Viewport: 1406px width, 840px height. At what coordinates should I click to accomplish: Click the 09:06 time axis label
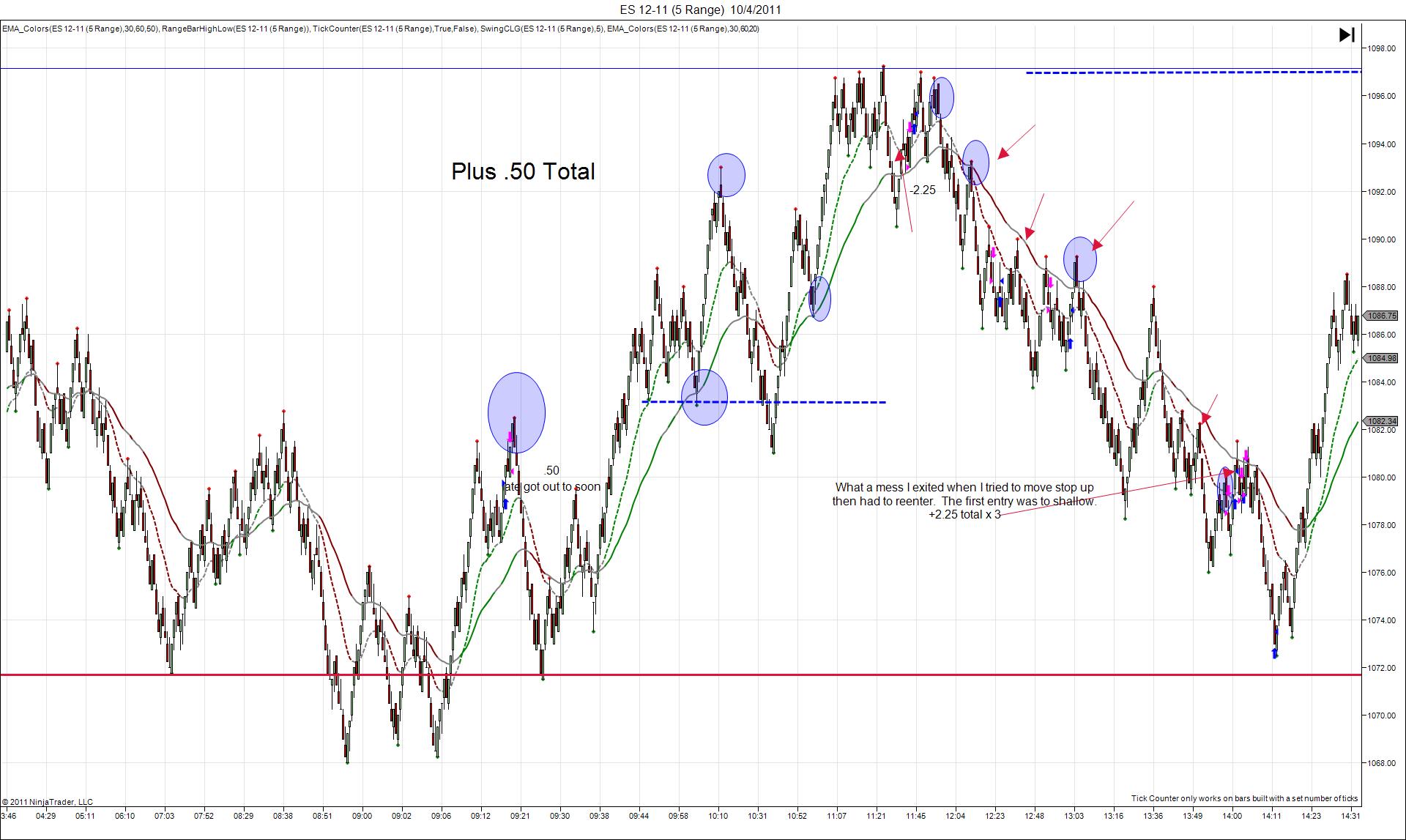tap(441, 816)
